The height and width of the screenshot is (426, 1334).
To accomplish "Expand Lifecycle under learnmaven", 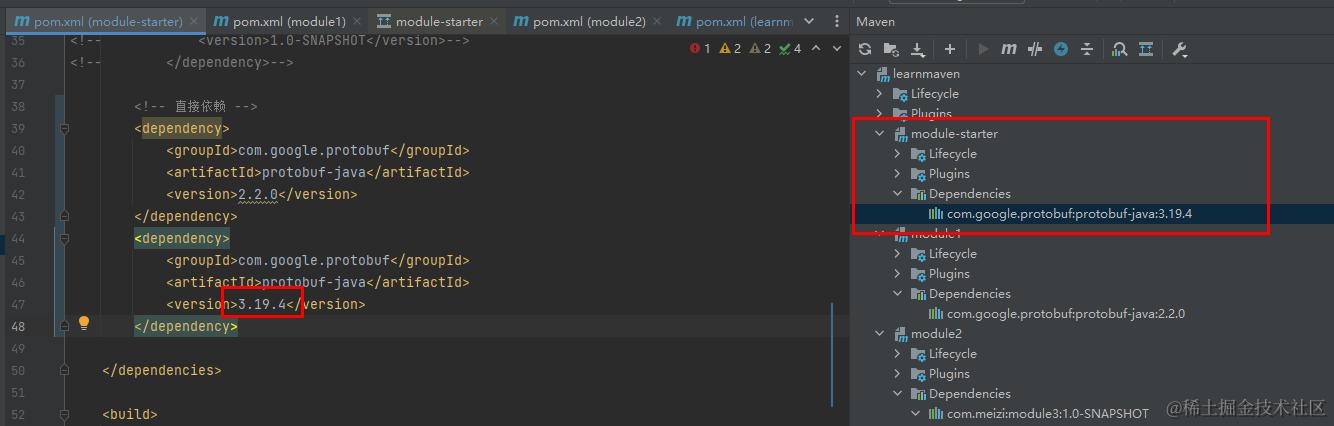I will coord(880,93).
